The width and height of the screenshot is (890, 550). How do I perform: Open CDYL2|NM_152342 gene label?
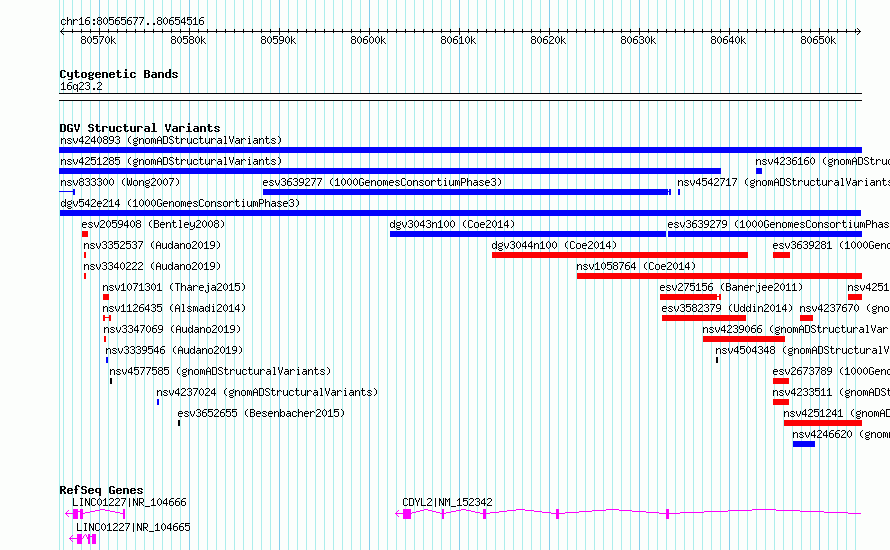(447, 502)
